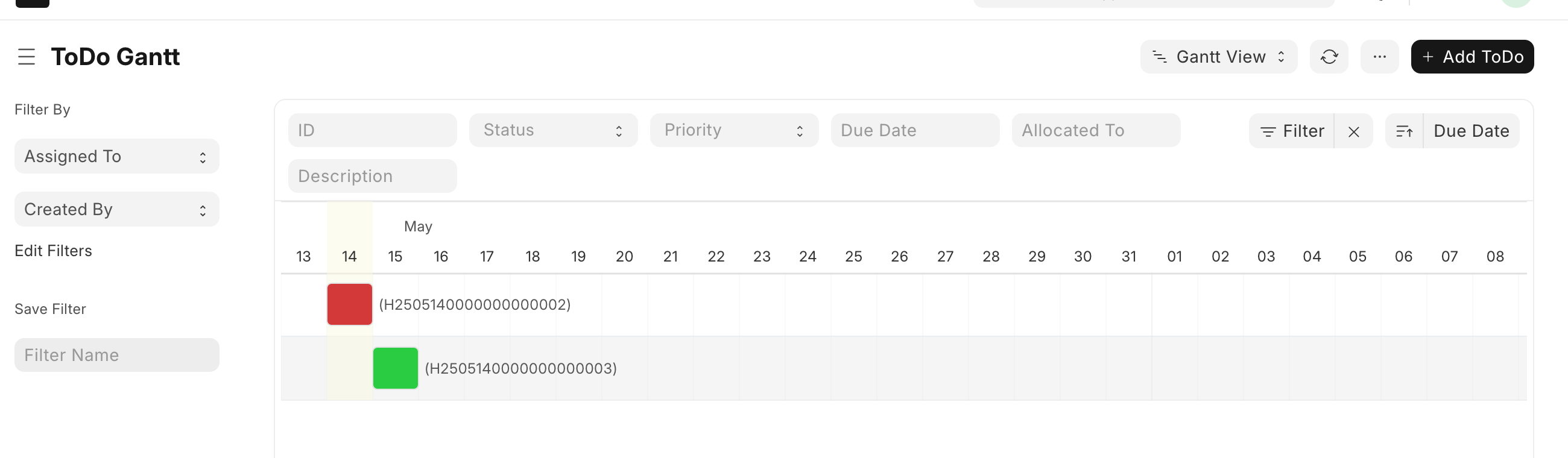Open the Gantt View switcher dropdown
1568x458 pixels.
[1219, 57]
